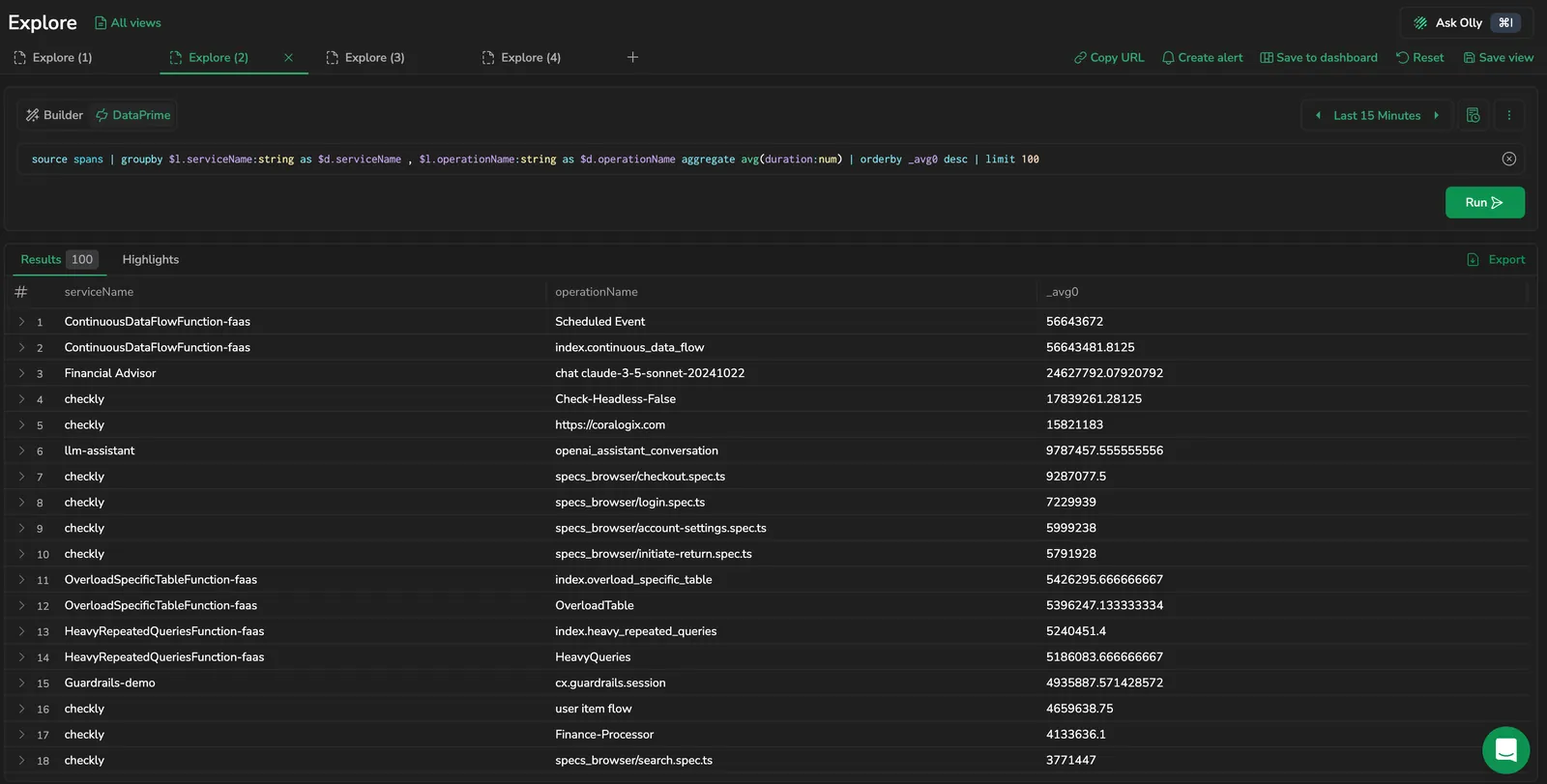Screen dimensions: 1547x784
Task: Click the value 5791928
Action: pyautogui.click(x=1071, y=554)
